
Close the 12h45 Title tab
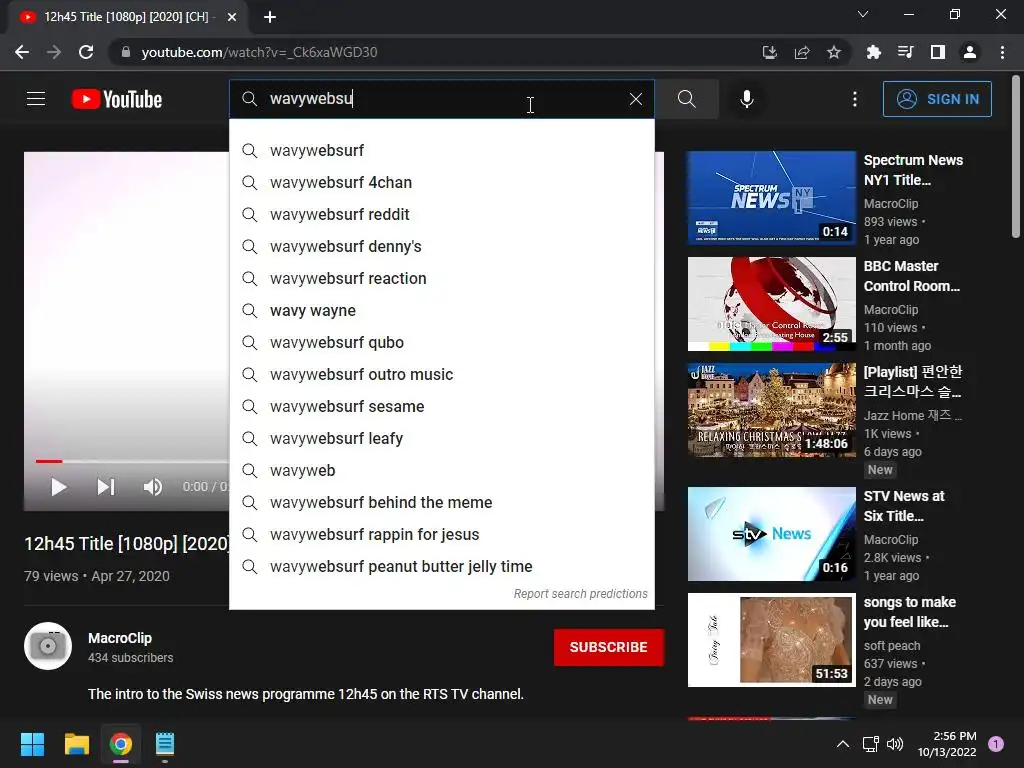[x=232, y=18]
